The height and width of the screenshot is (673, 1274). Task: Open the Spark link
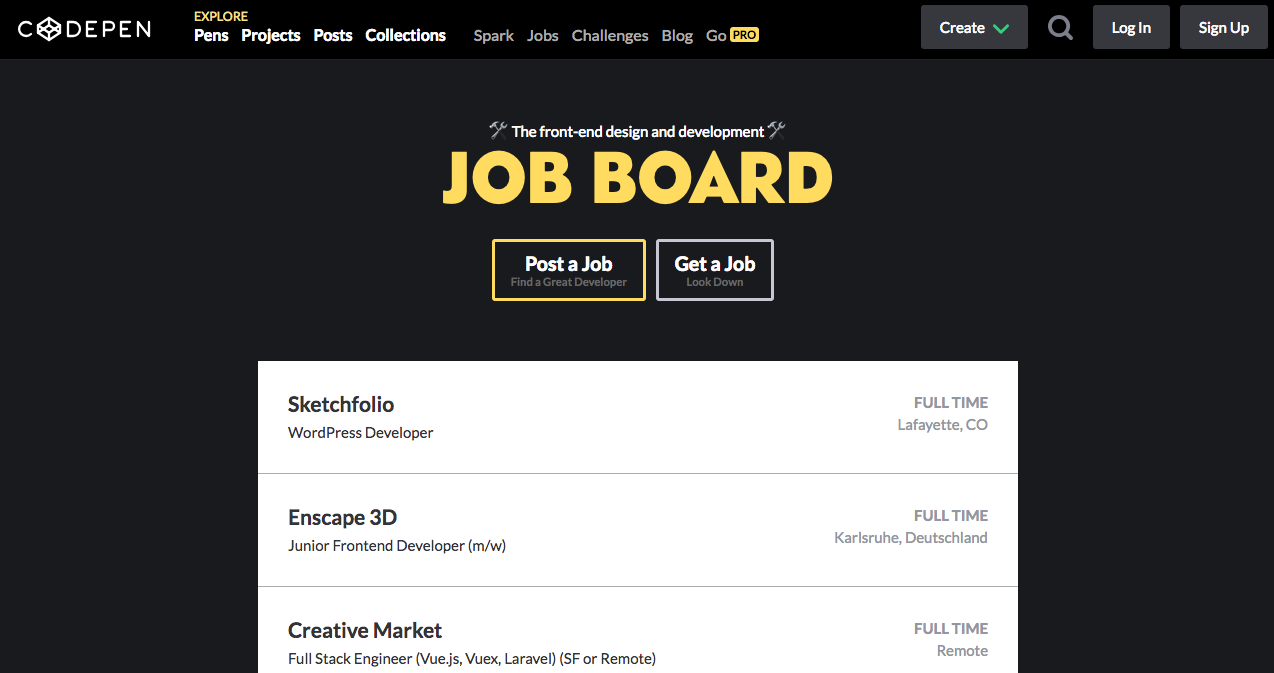pyautogui.click(x=493, y=35)
